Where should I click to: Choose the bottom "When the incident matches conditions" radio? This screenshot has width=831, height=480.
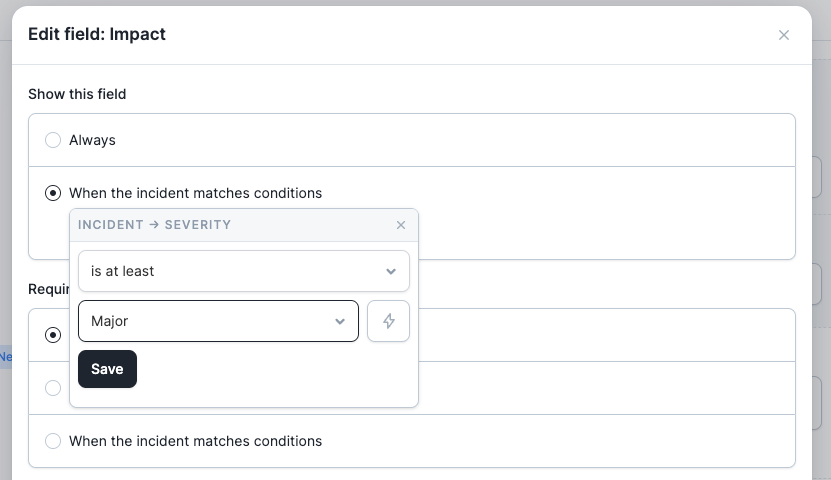point(53,441)
